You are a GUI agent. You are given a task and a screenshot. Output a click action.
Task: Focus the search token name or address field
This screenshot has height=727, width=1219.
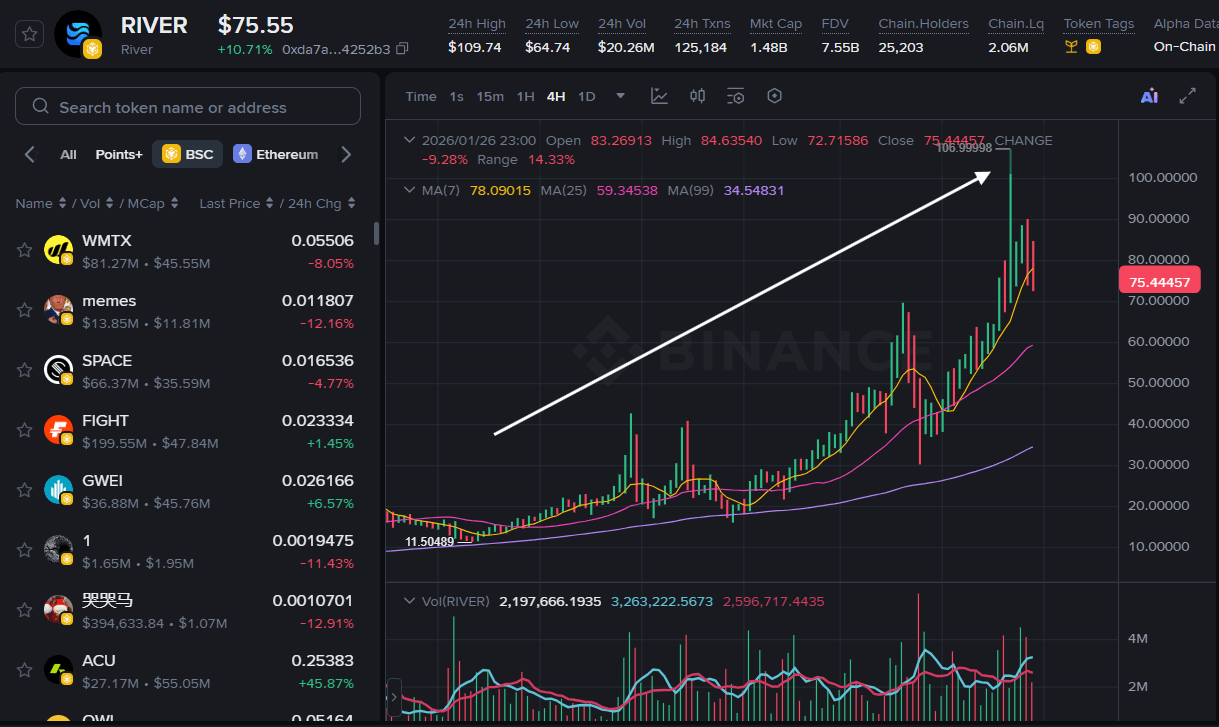point(188,106)
